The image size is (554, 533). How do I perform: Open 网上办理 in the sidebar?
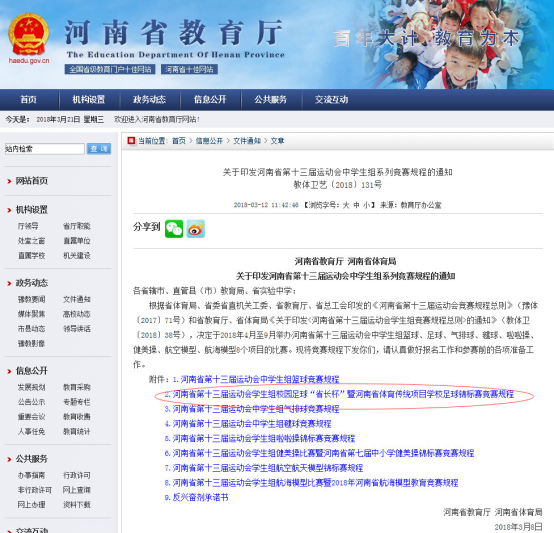pyautogui.click(x=31, y=505)
